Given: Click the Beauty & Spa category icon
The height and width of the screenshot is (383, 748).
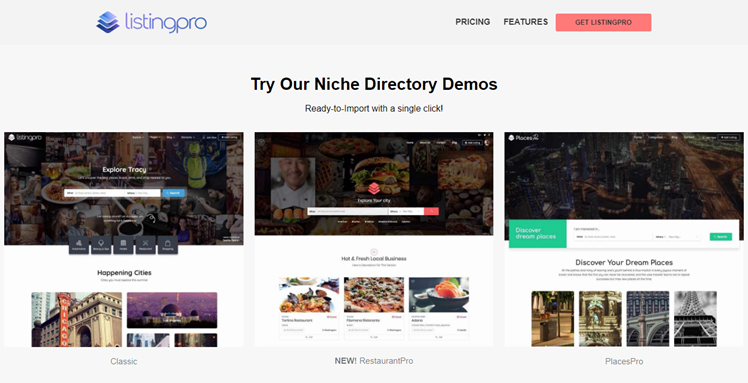Looking at the screenshot, I should tap(101, 245).
